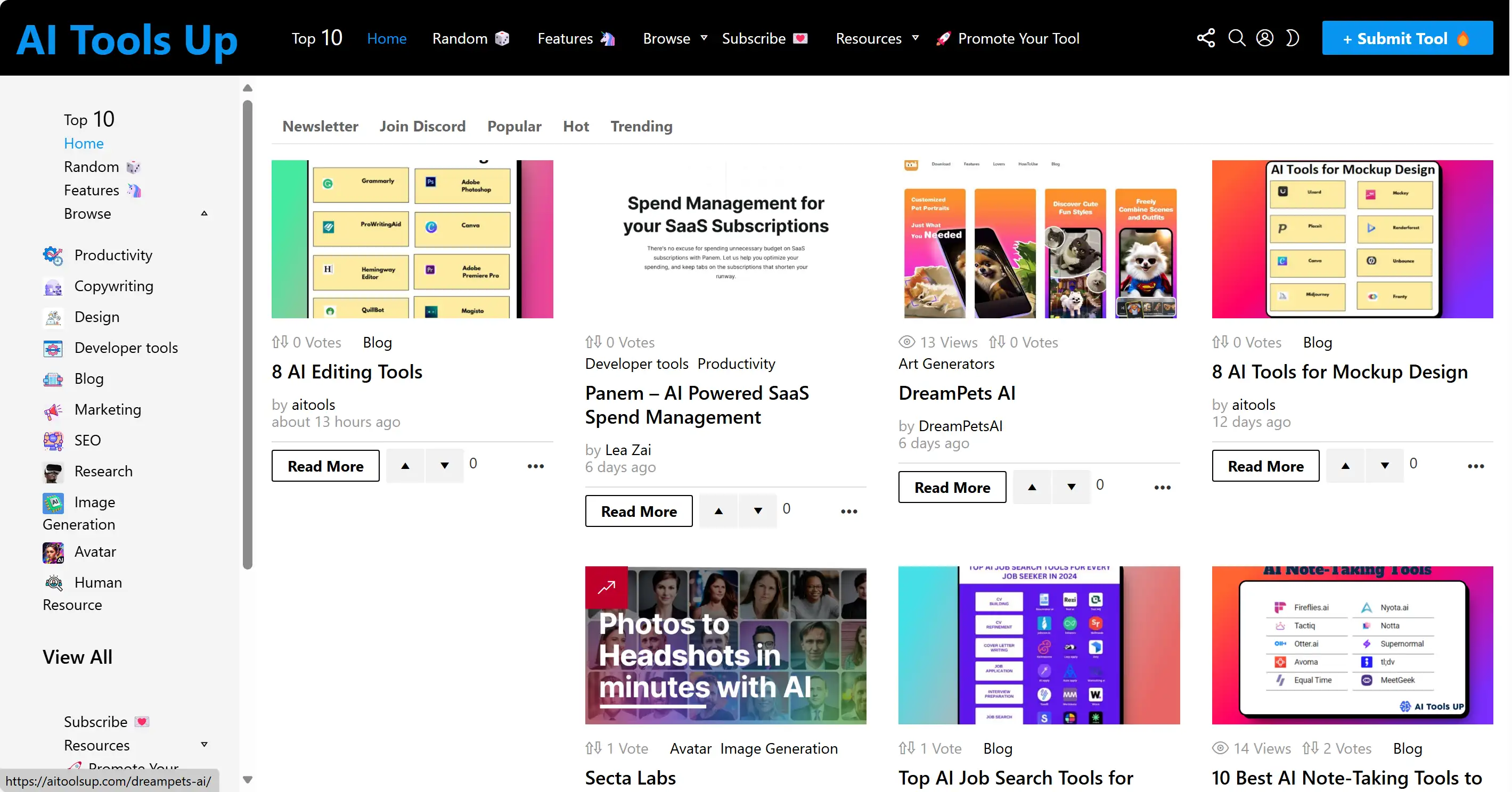Image resolution: width=1512 pixels, height=792 pixels.
Task: Upvote 8 AI Tools for Mockup Design
Action: 1345,466
